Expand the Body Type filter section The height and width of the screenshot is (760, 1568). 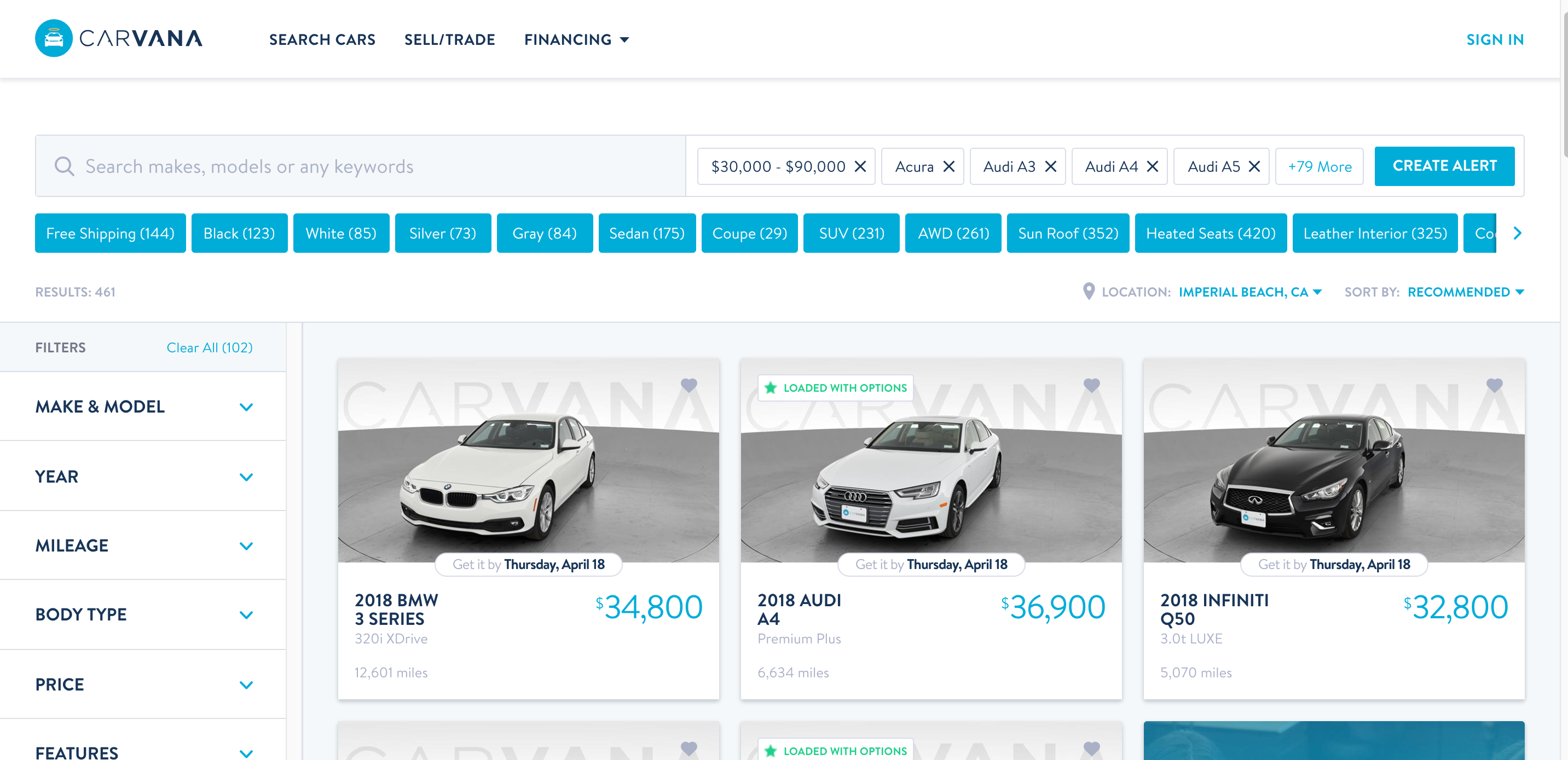(143, 614)
